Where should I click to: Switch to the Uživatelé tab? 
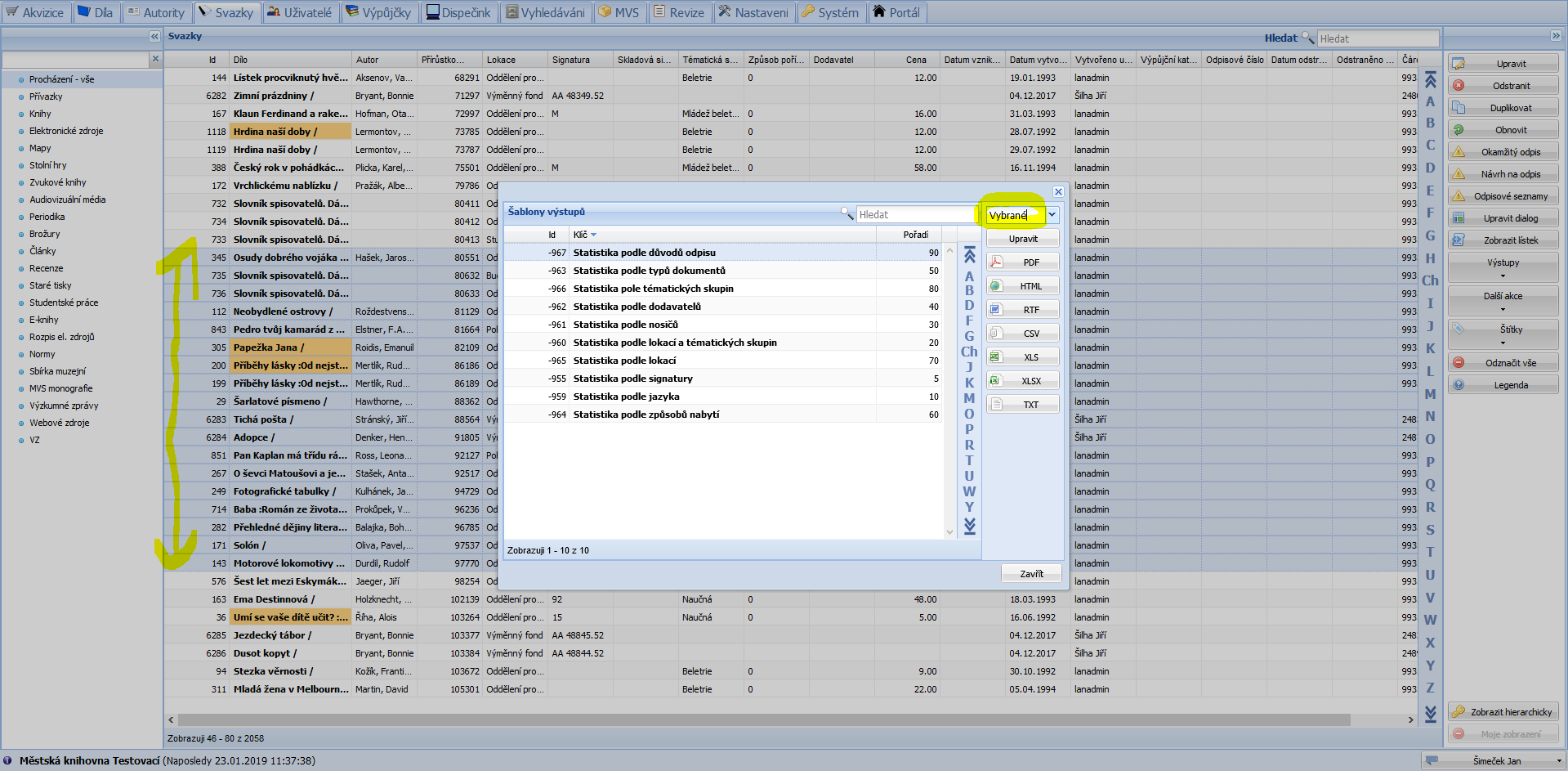[300, 12]
